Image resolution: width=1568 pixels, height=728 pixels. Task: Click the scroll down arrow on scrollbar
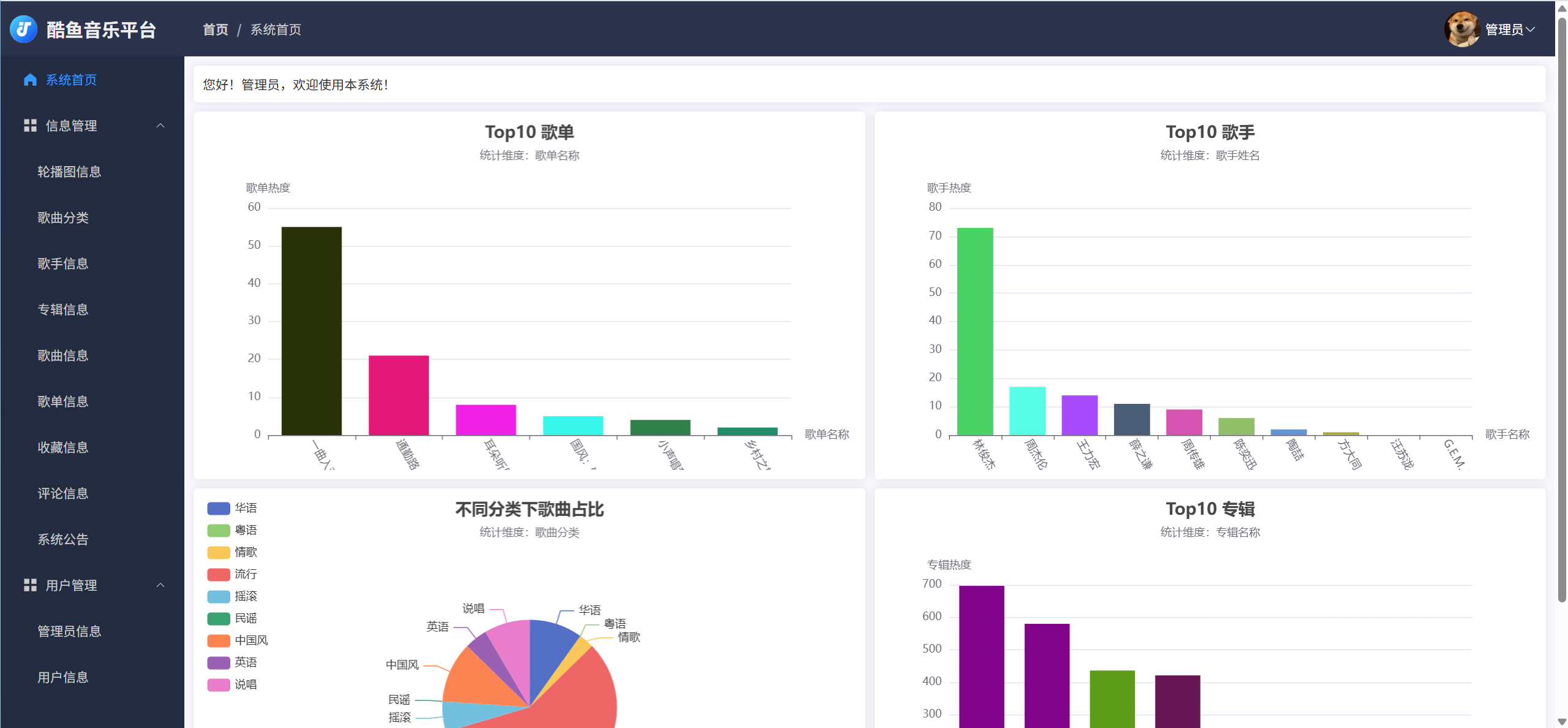click(x=1562, y=721)
